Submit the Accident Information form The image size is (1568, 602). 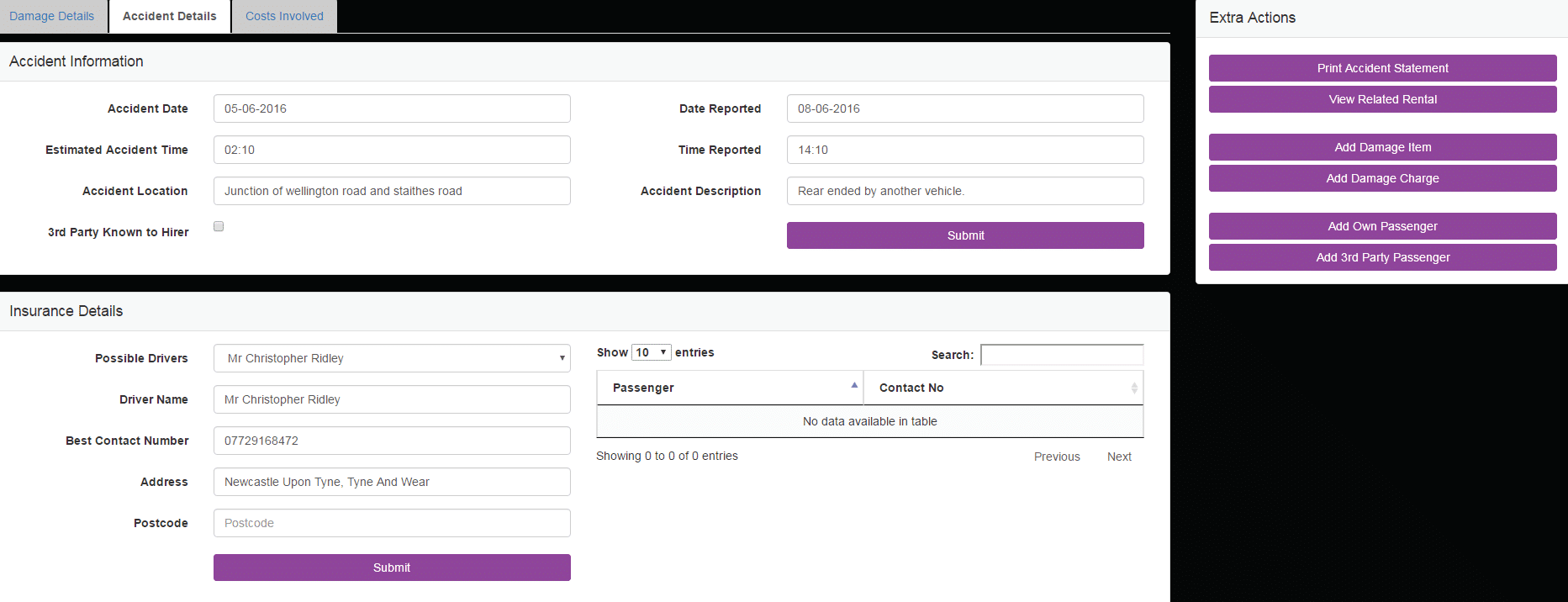[965, 235]
